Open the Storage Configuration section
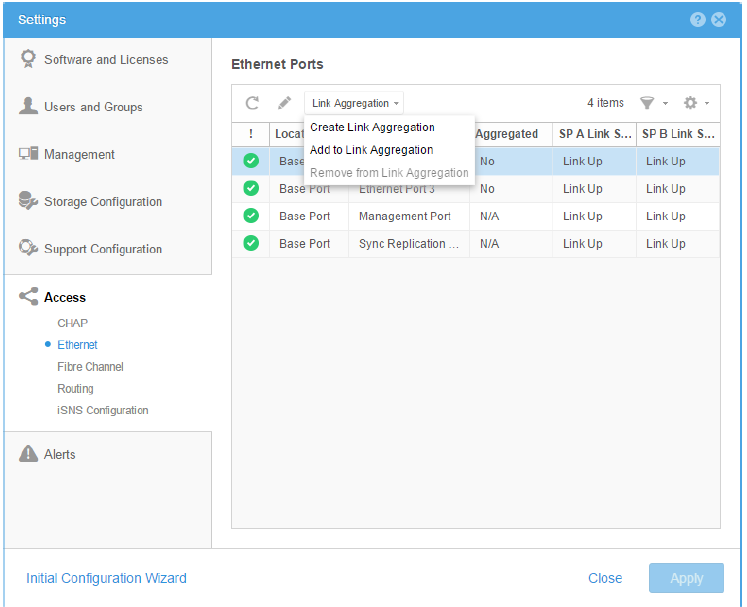The image size is (747, 607). click(102, 202)
